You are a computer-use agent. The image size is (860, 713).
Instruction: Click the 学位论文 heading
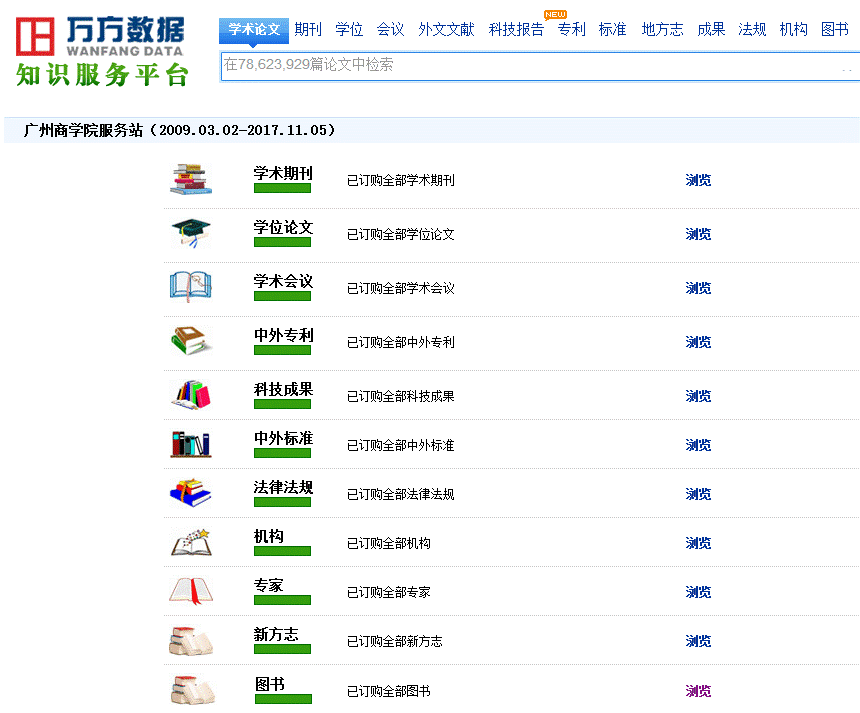(283, 227)
